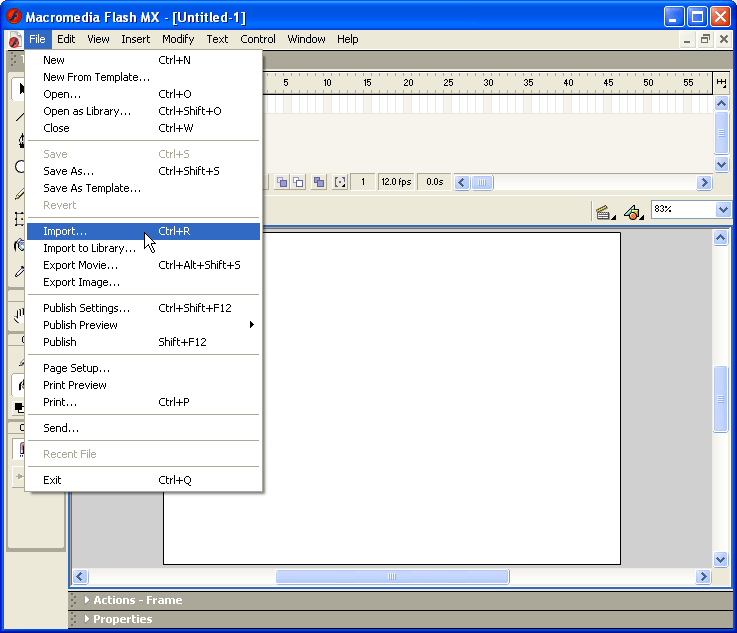Select Print... from the File menu
This screenshot has width=737, height=633.
[x=143, y=402]
